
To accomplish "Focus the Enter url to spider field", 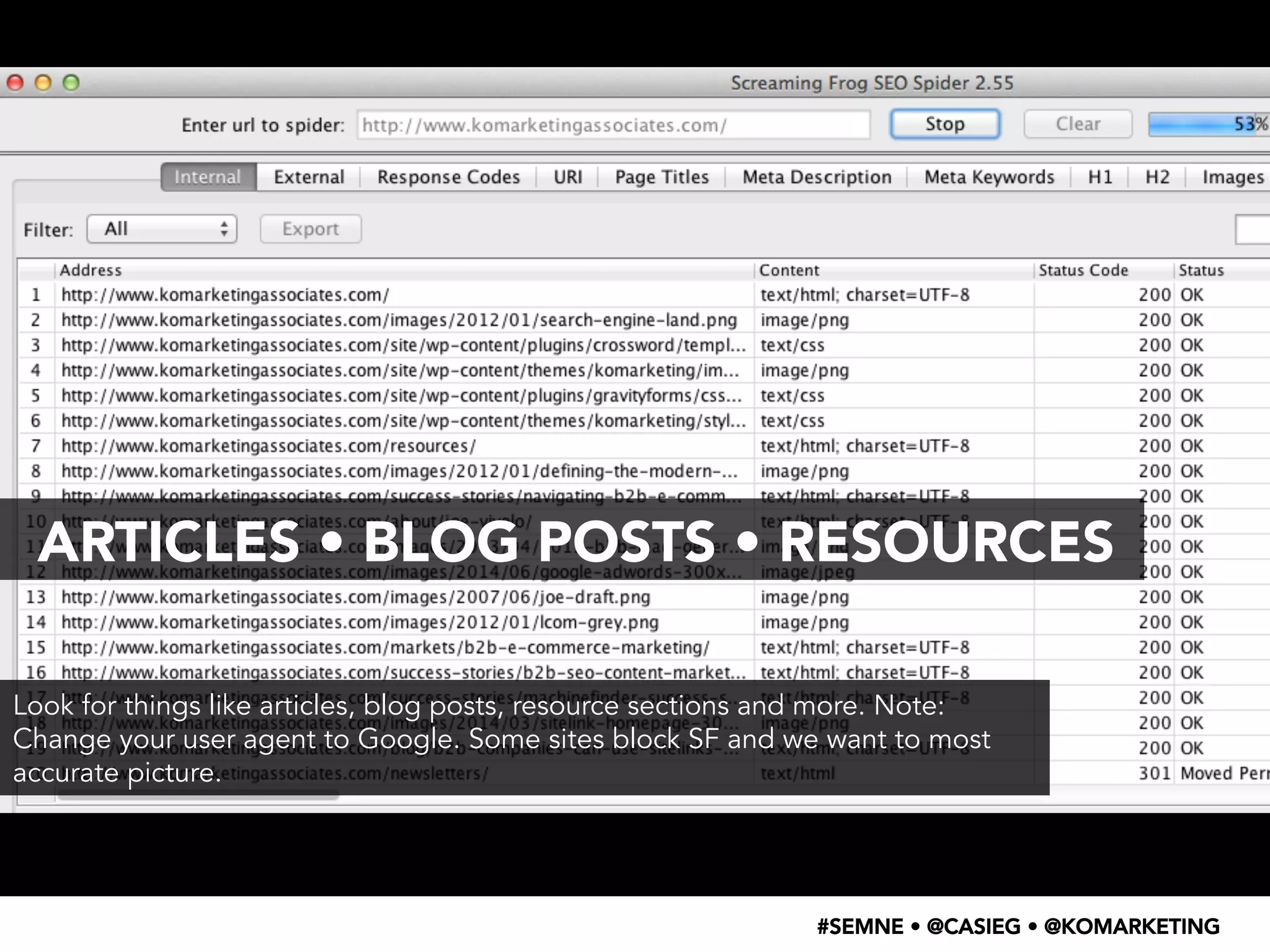I will tap(613, 125).
